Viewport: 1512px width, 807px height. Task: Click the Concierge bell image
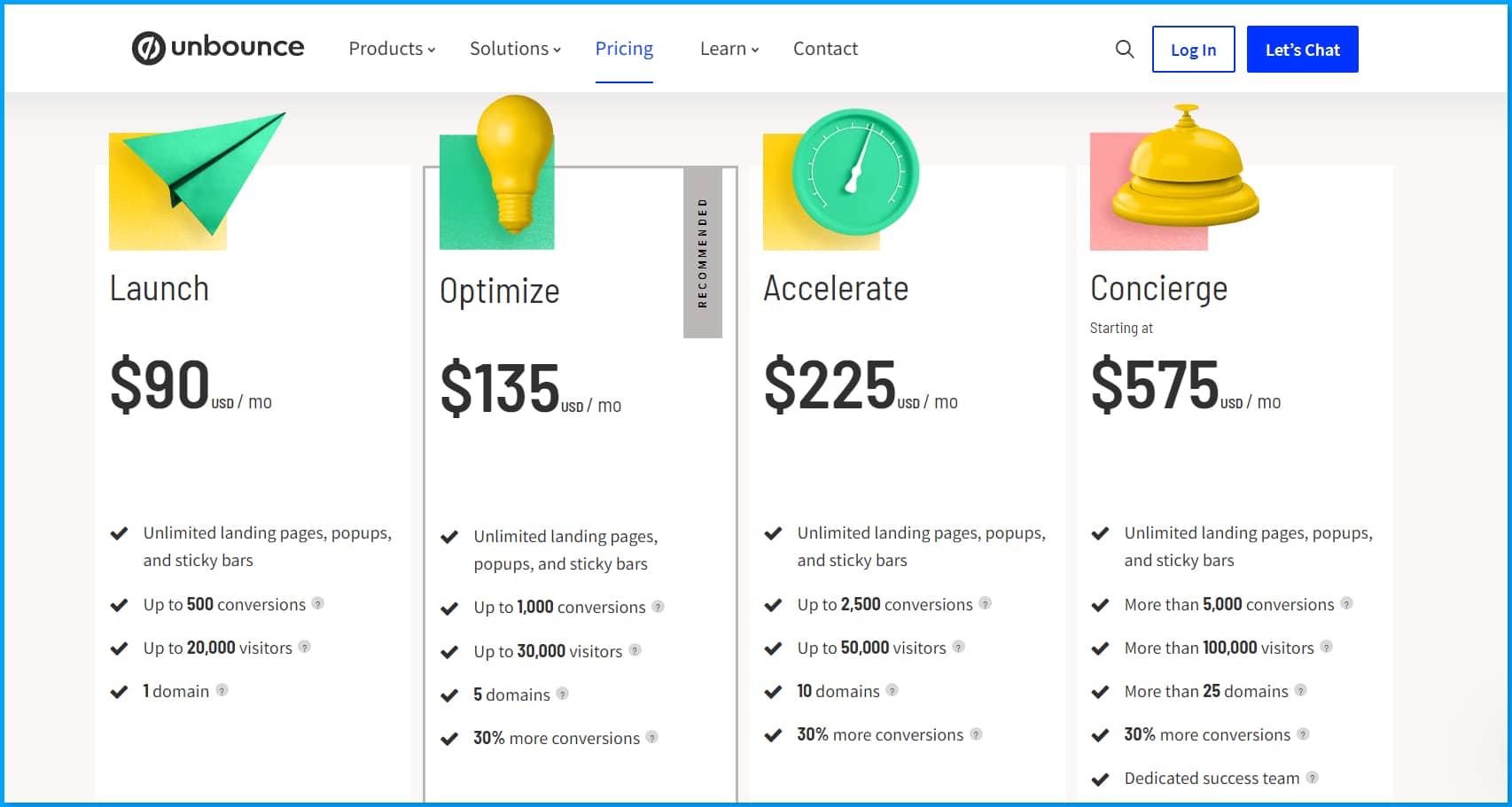click(x=1174, y=177)
